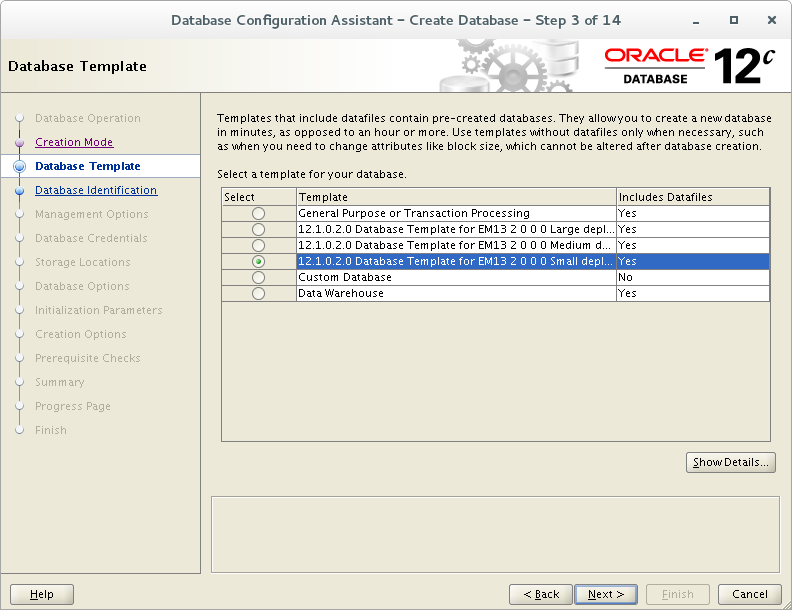Viewport: 792px width, 610px height.
Task: Click the 'Yes' datafiles cell for Data Warehouse
Action: (693, 293)
